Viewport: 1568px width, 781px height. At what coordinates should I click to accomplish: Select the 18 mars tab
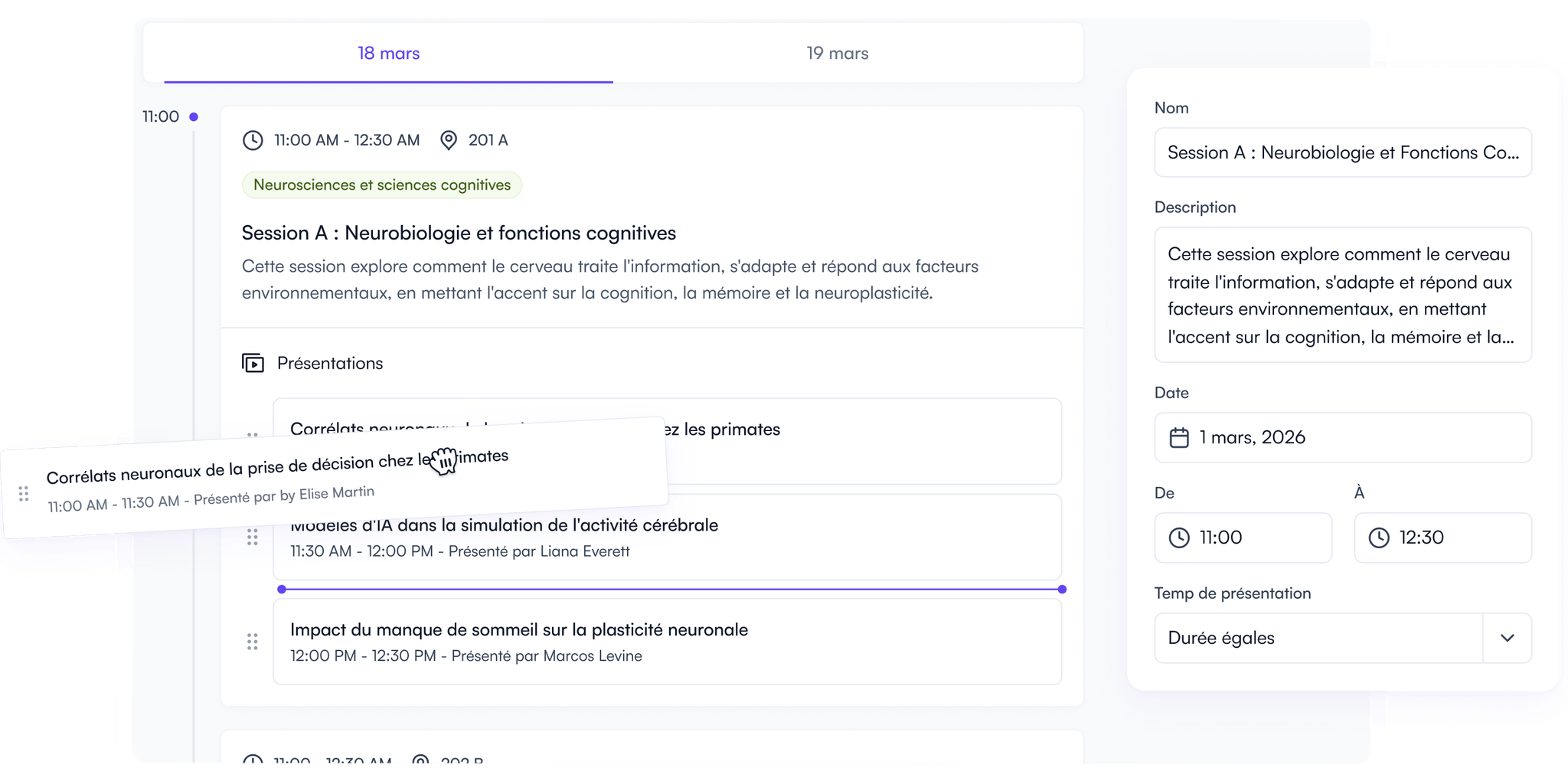coord(388,53)
